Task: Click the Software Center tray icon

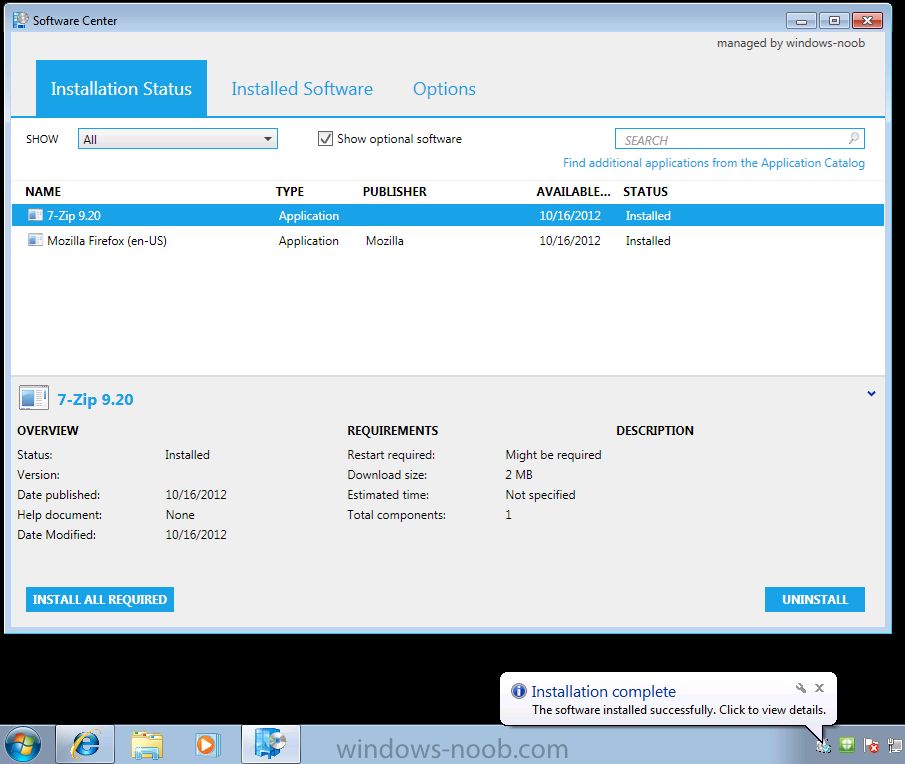Action: tap(823, 746)
